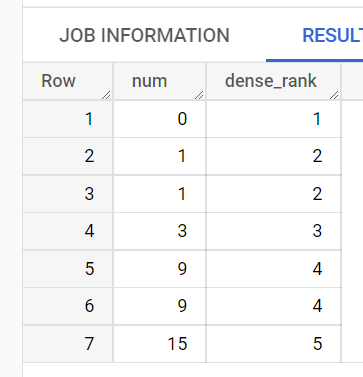
Task: Grab the Row column resize handle
Action: 106,95
